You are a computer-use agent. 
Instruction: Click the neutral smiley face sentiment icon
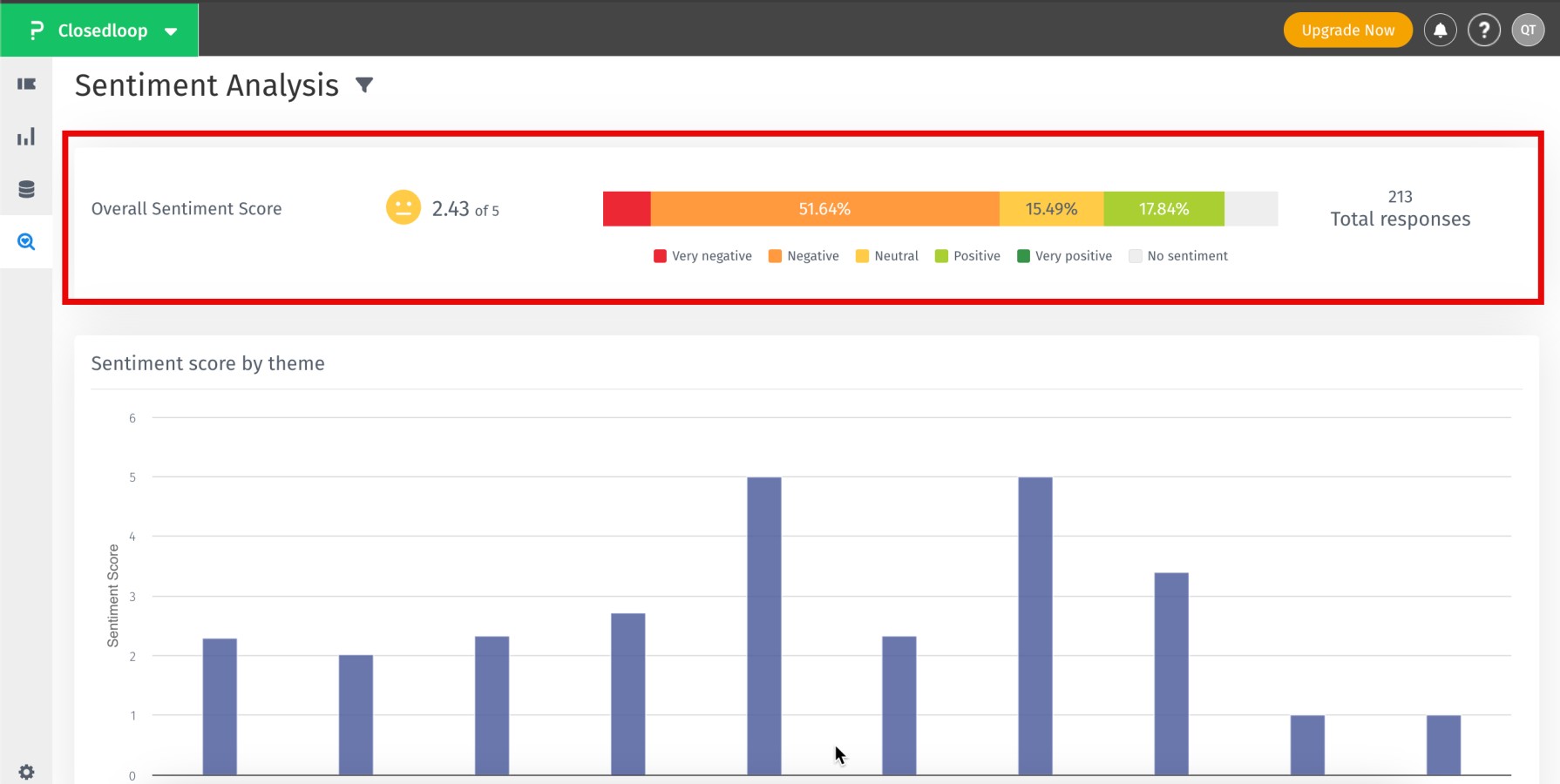coord(403,208)
